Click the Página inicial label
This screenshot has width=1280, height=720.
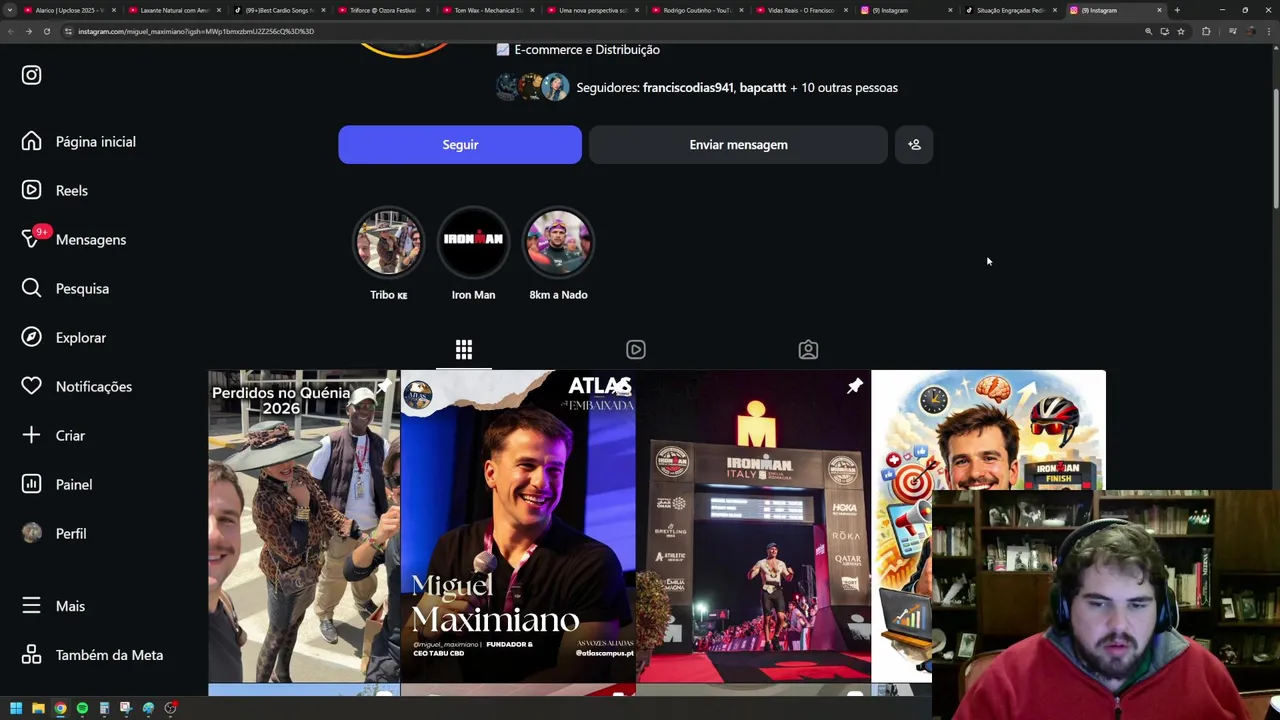point(96,142)
